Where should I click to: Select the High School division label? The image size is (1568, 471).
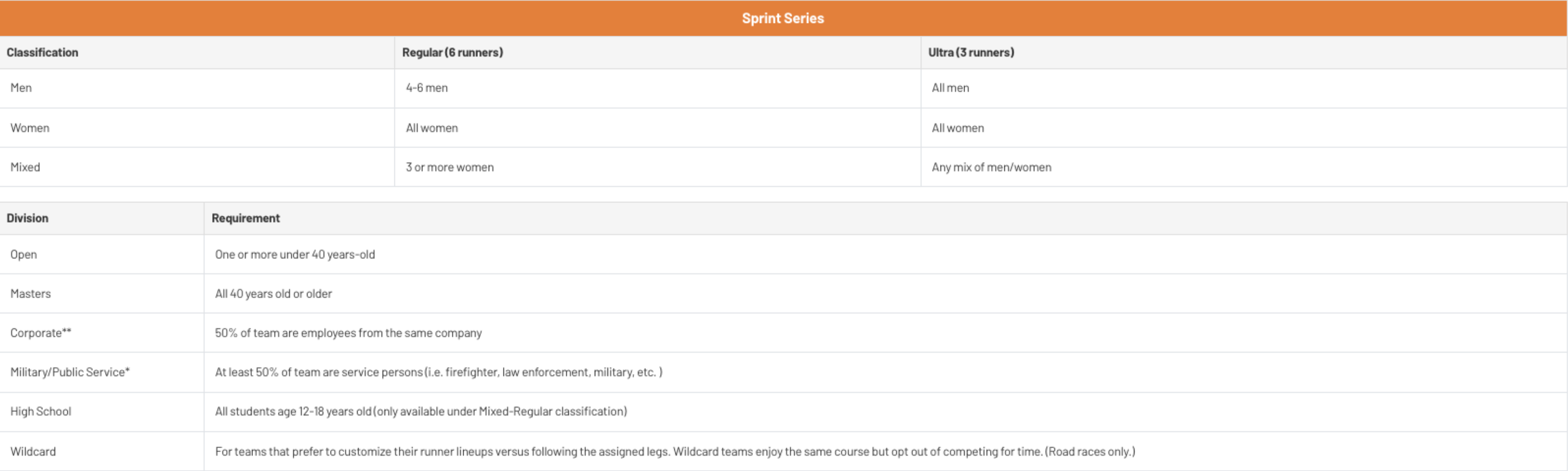[x=41, y=411]
